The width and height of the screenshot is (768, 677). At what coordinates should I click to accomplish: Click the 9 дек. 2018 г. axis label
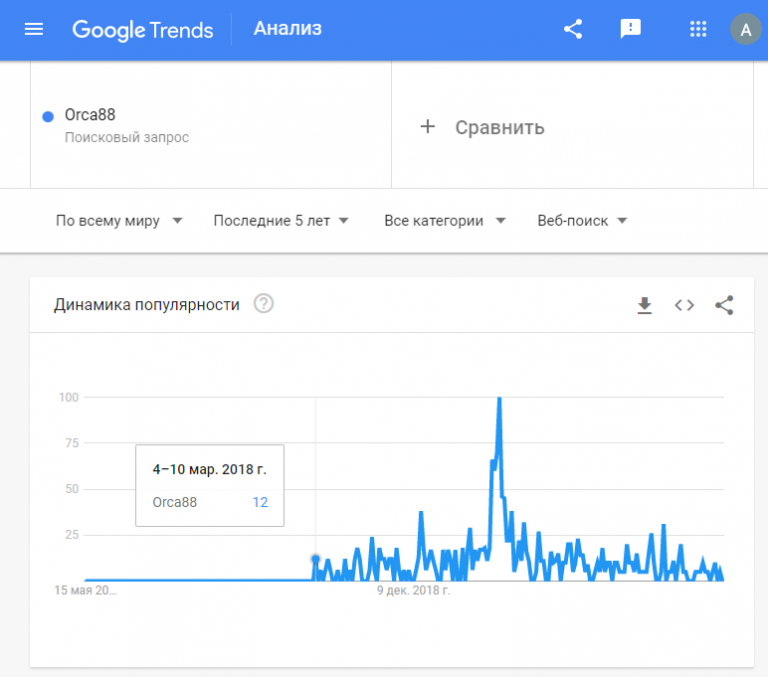tap(413, 590)
